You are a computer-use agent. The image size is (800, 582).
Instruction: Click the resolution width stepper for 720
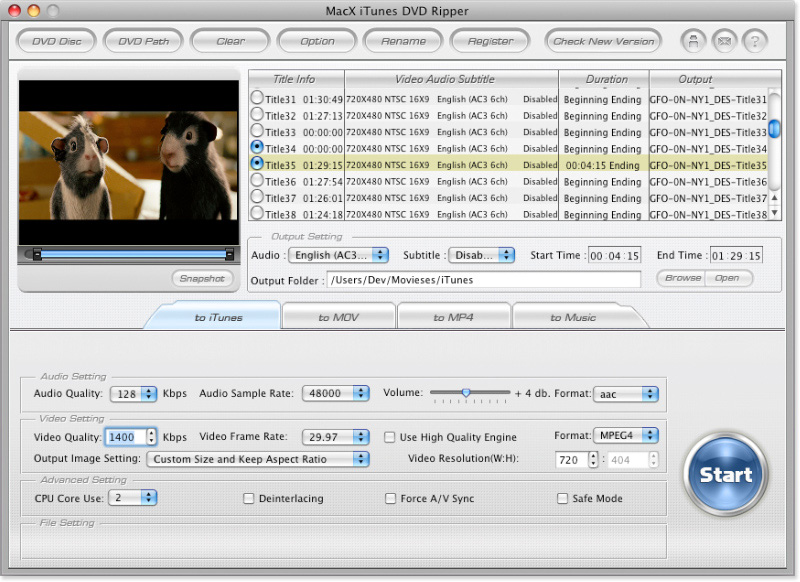tap(593, 460)
